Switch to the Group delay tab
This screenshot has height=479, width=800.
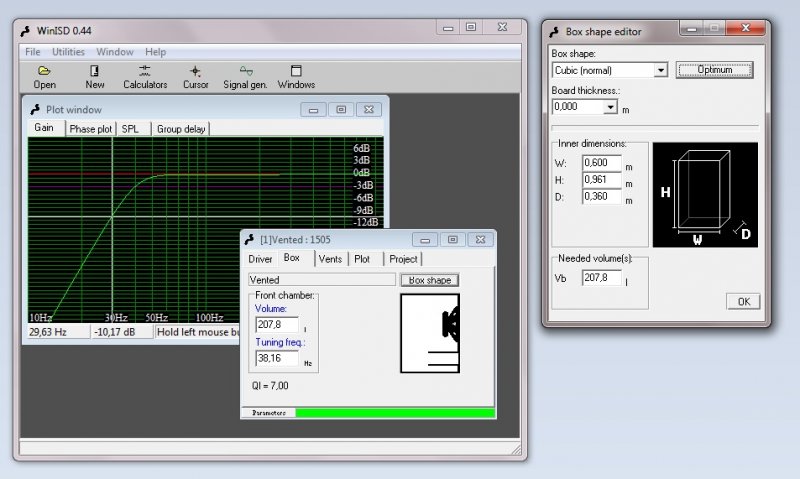[181, 129]
